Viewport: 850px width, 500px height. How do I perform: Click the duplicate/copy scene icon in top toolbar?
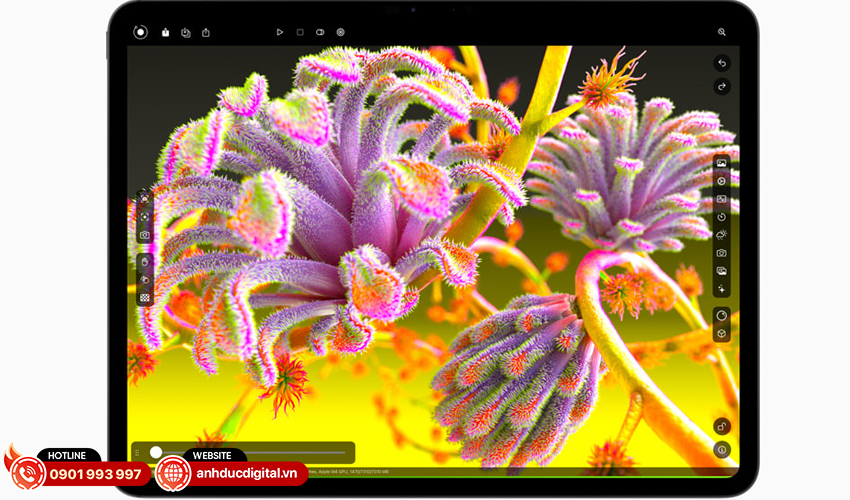point(186,32)
